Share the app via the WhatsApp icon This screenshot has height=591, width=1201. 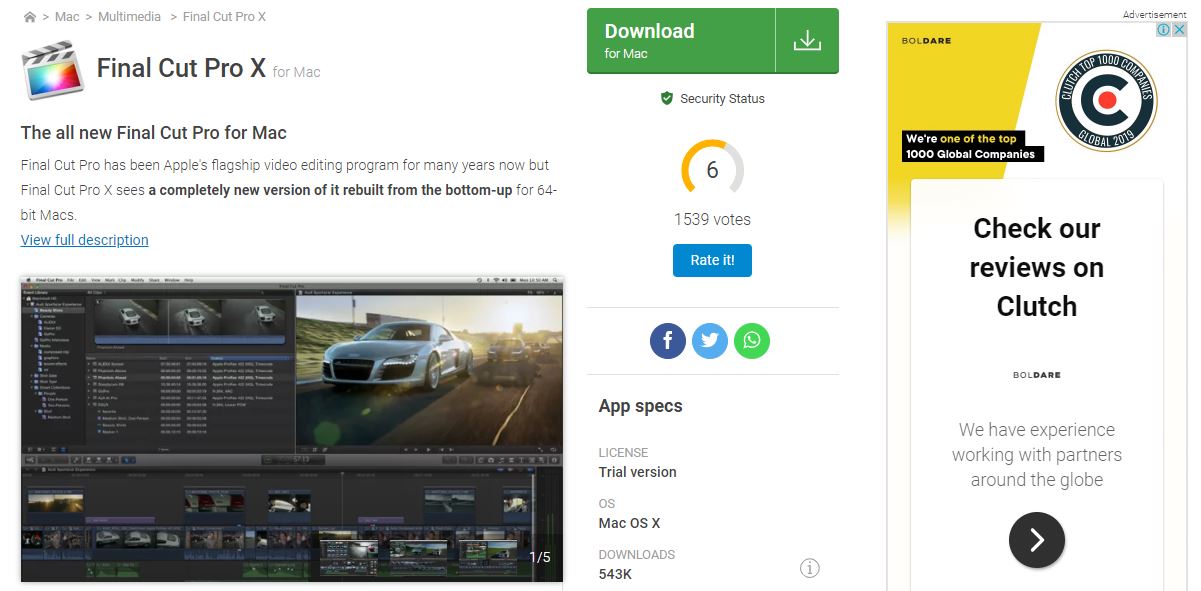pos(752,340)
